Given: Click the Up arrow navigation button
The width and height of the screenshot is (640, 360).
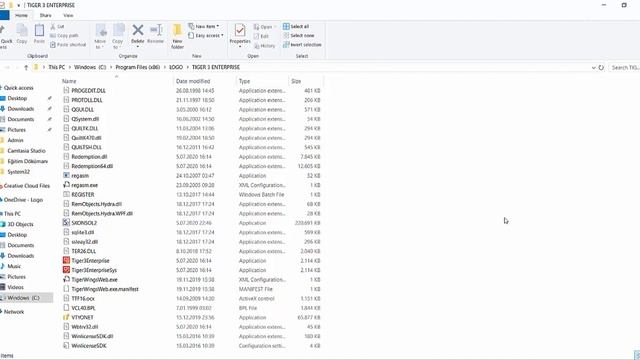Looking at the screenshot, I should 26,67.
